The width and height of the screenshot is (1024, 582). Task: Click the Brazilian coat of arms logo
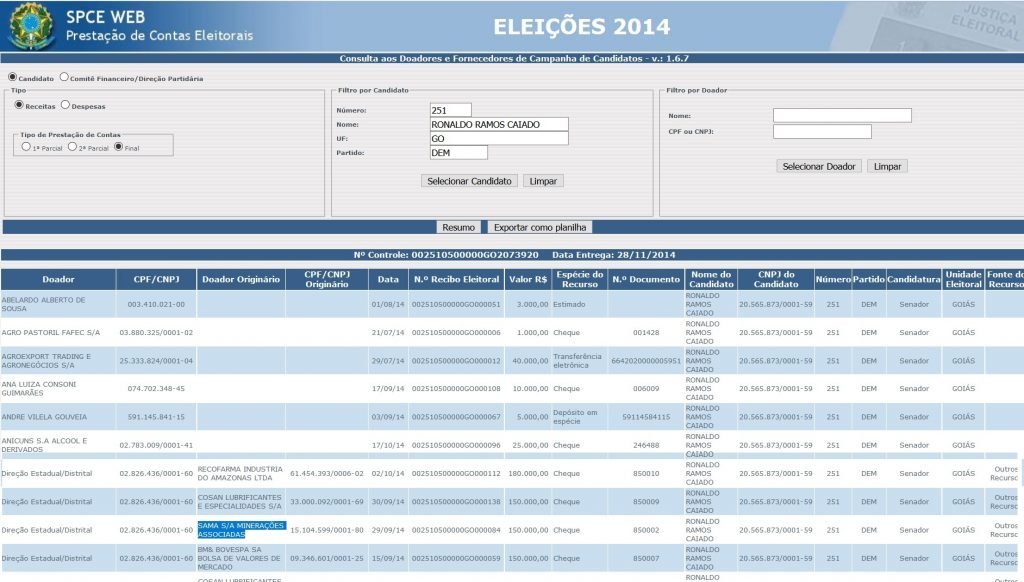[x=30, y=27]
